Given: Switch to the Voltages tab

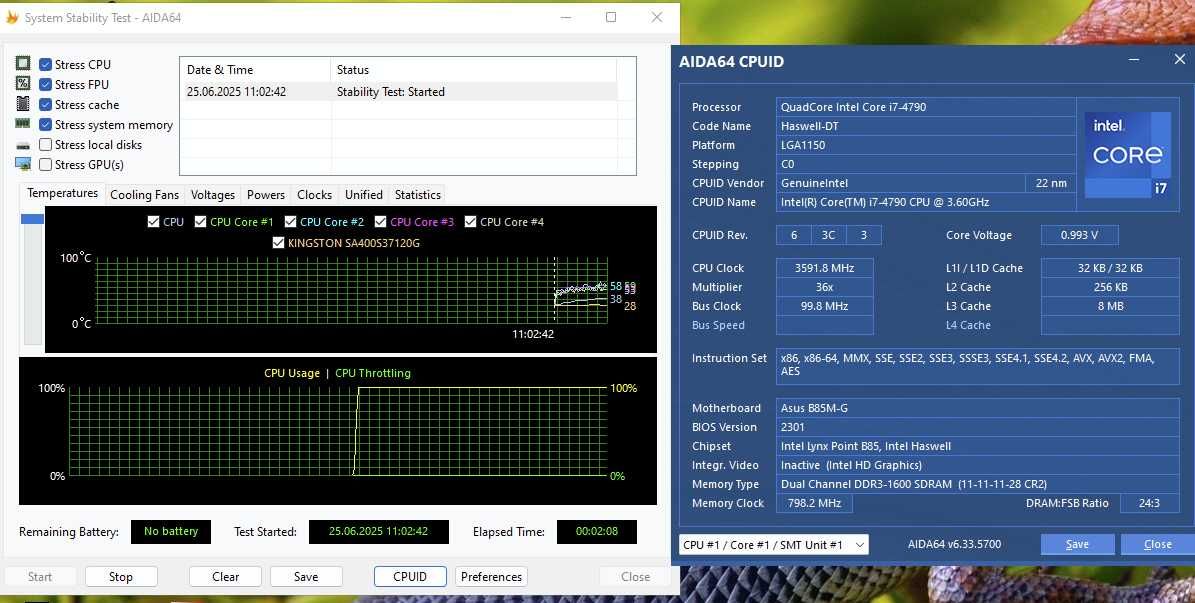Looking at the screenshot, I should pyautogui.click(x=213, y=194).
